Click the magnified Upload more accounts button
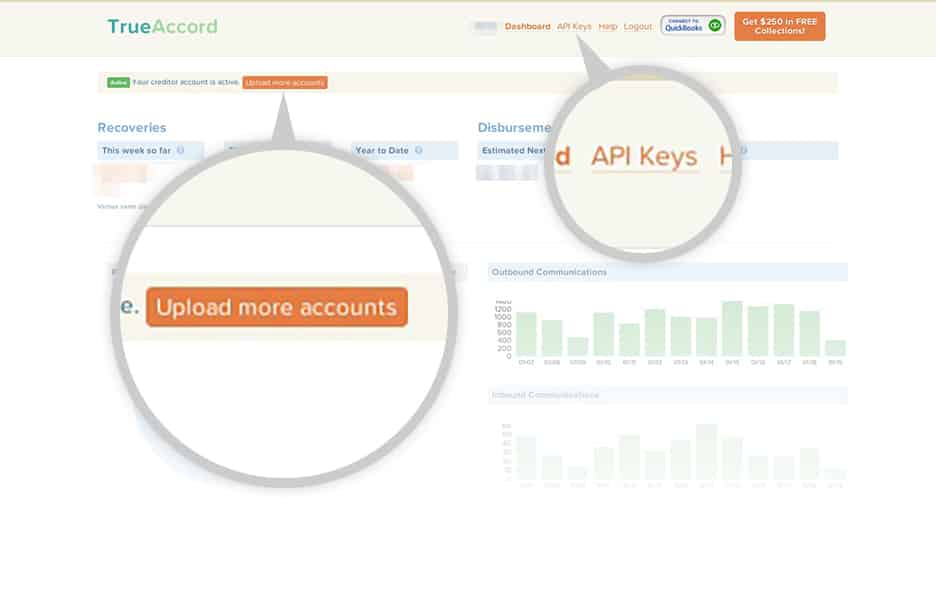 click(277, 307)
